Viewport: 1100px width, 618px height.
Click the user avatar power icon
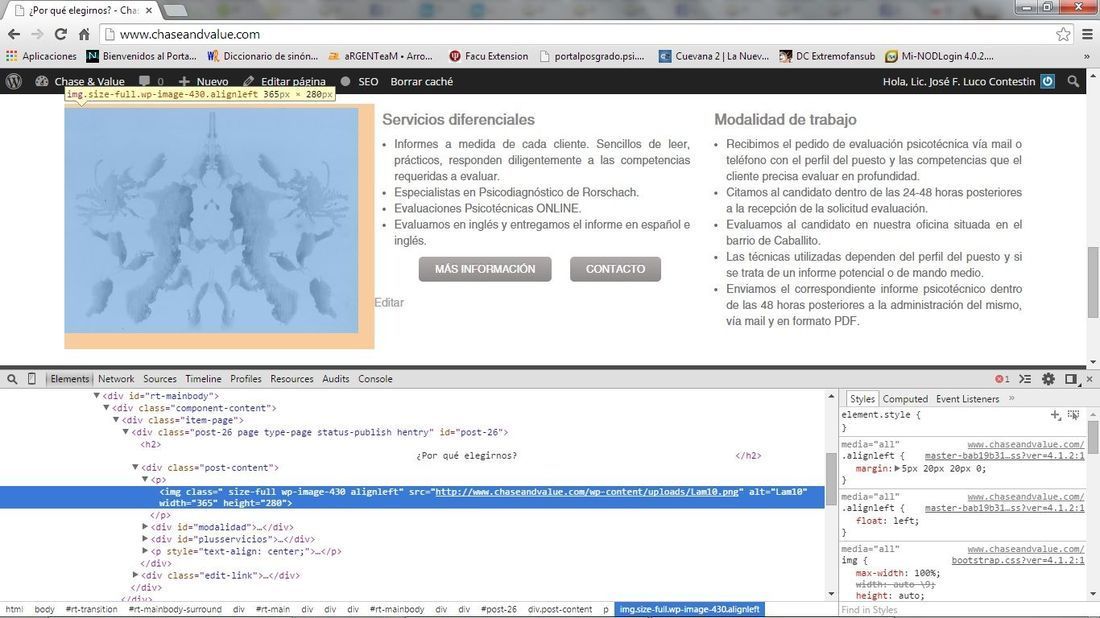(x=1047, y=81)
